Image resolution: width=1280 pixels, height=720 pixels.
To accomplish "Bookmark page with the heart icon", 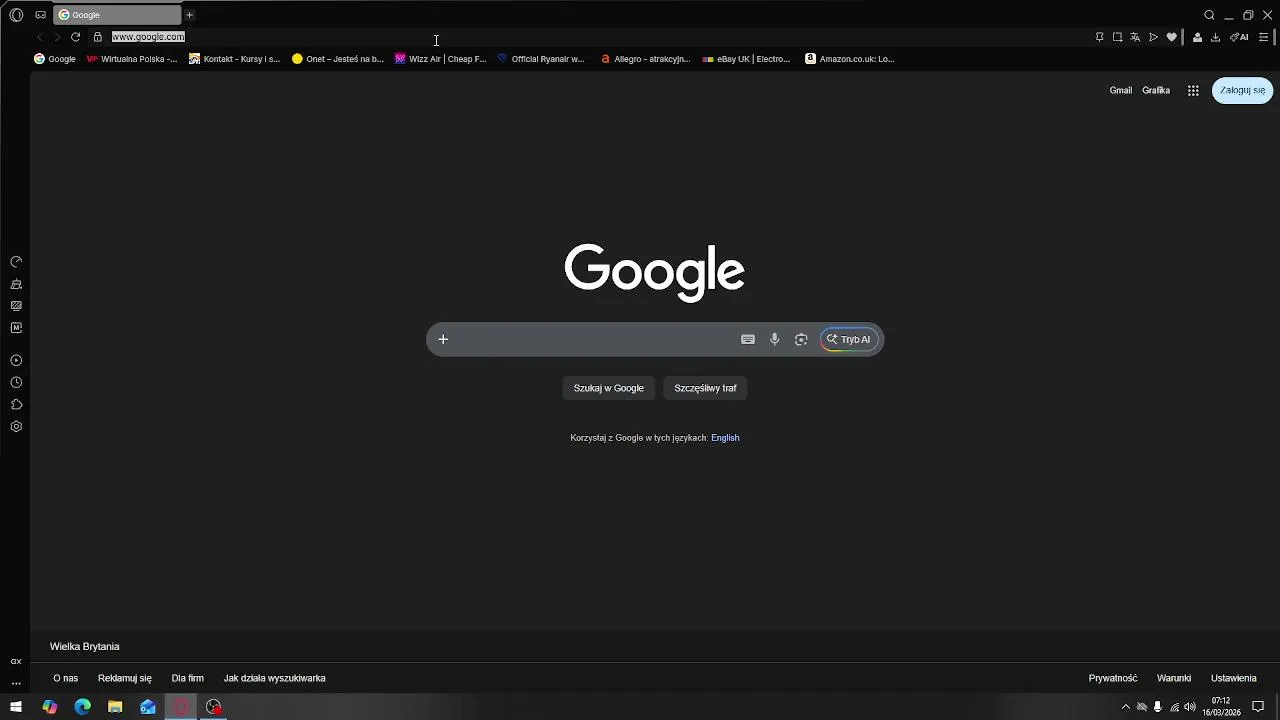I will click(1171, 37).
